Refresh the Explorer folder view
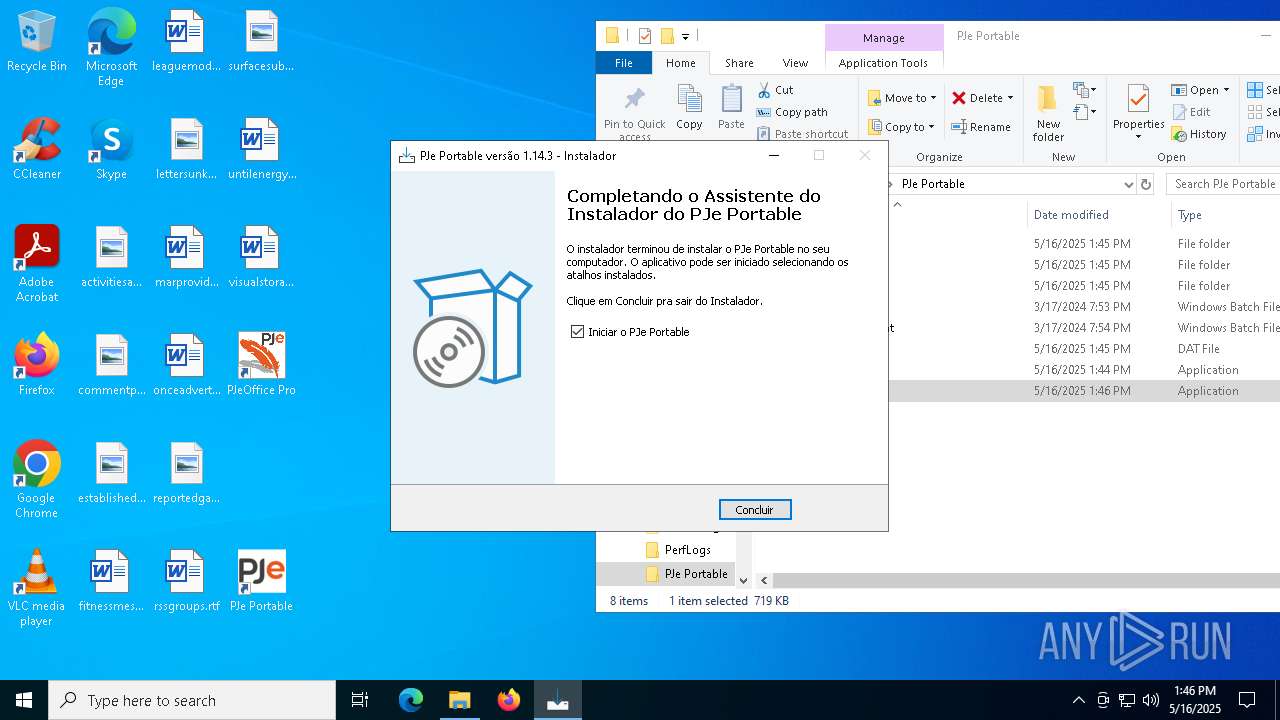This screenshot has height=720, width=1280. click(1146, 184)
